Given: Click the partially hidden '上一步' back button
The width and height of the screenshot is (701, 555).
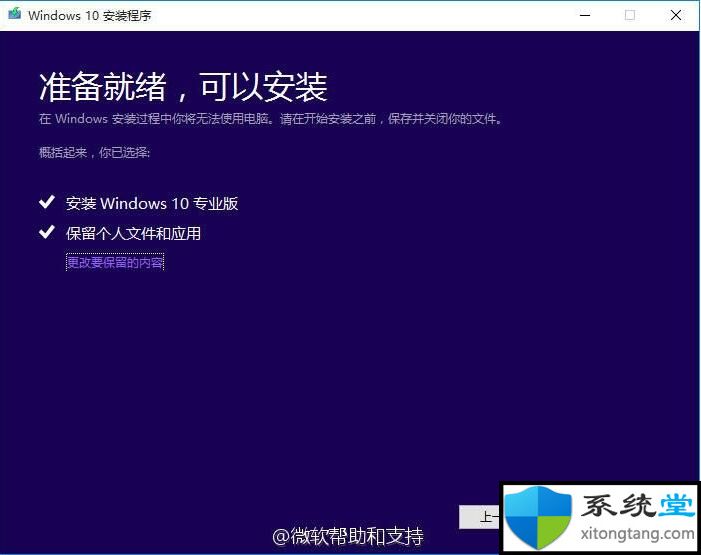Looking at the screenshot, I should 479,517.
